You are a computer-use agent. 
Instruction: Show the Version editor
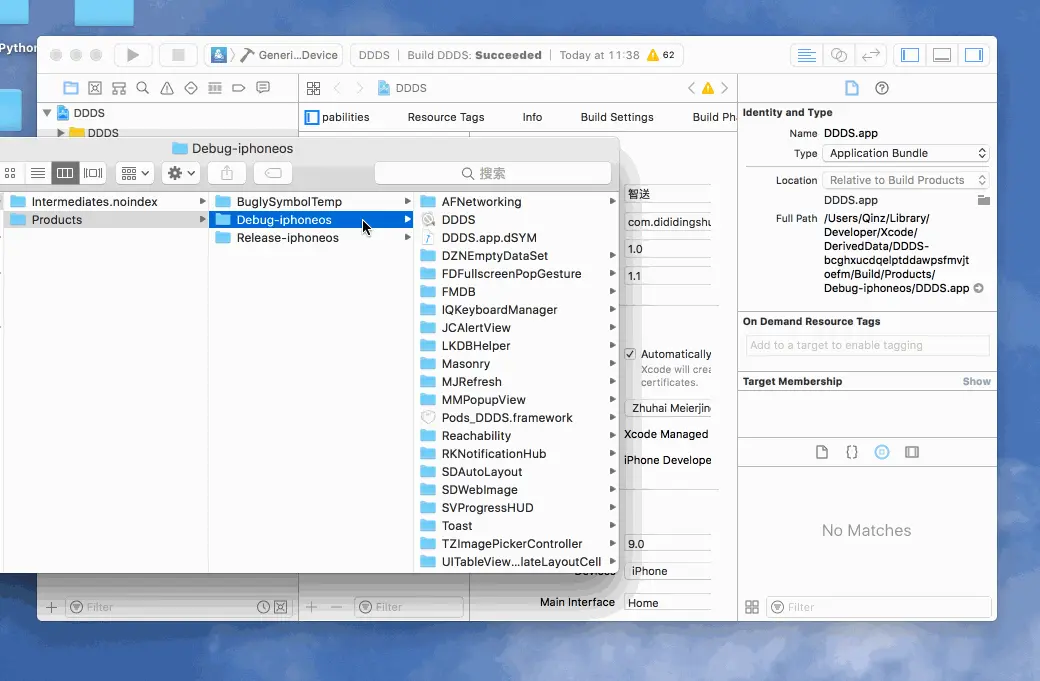pos(870,55)
